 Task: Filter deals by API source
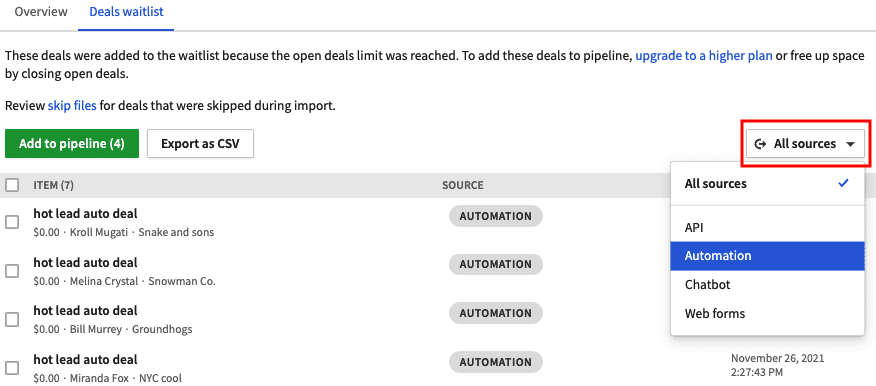click(768, 227)
